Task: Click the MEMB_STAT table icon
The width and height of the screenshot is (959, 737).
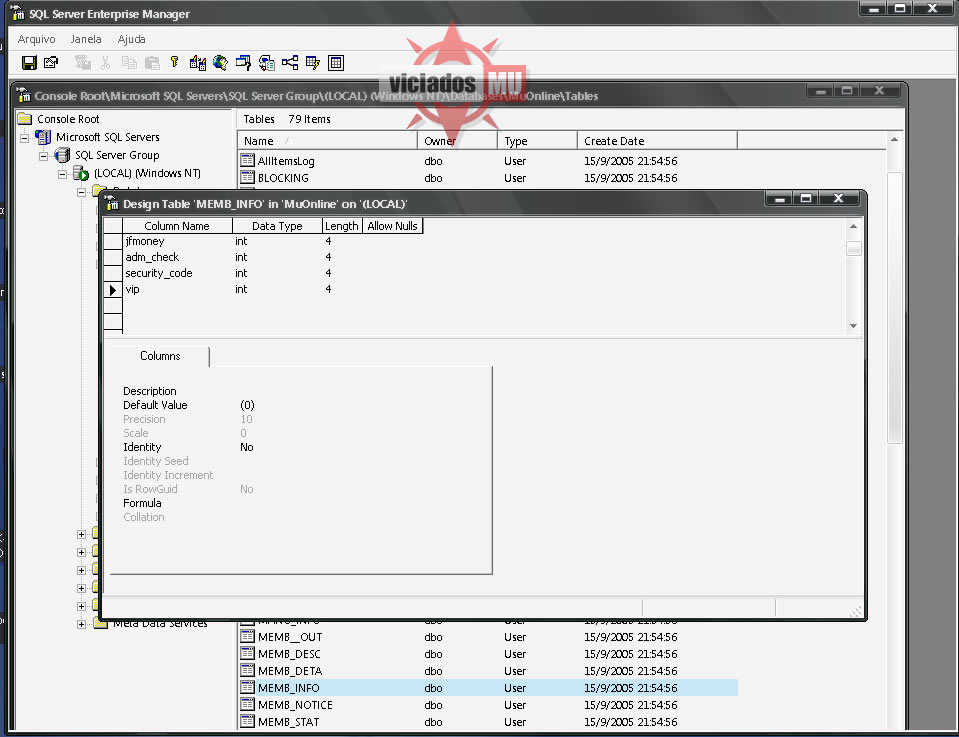Action: pyautogui.click(x=247, y=722)
